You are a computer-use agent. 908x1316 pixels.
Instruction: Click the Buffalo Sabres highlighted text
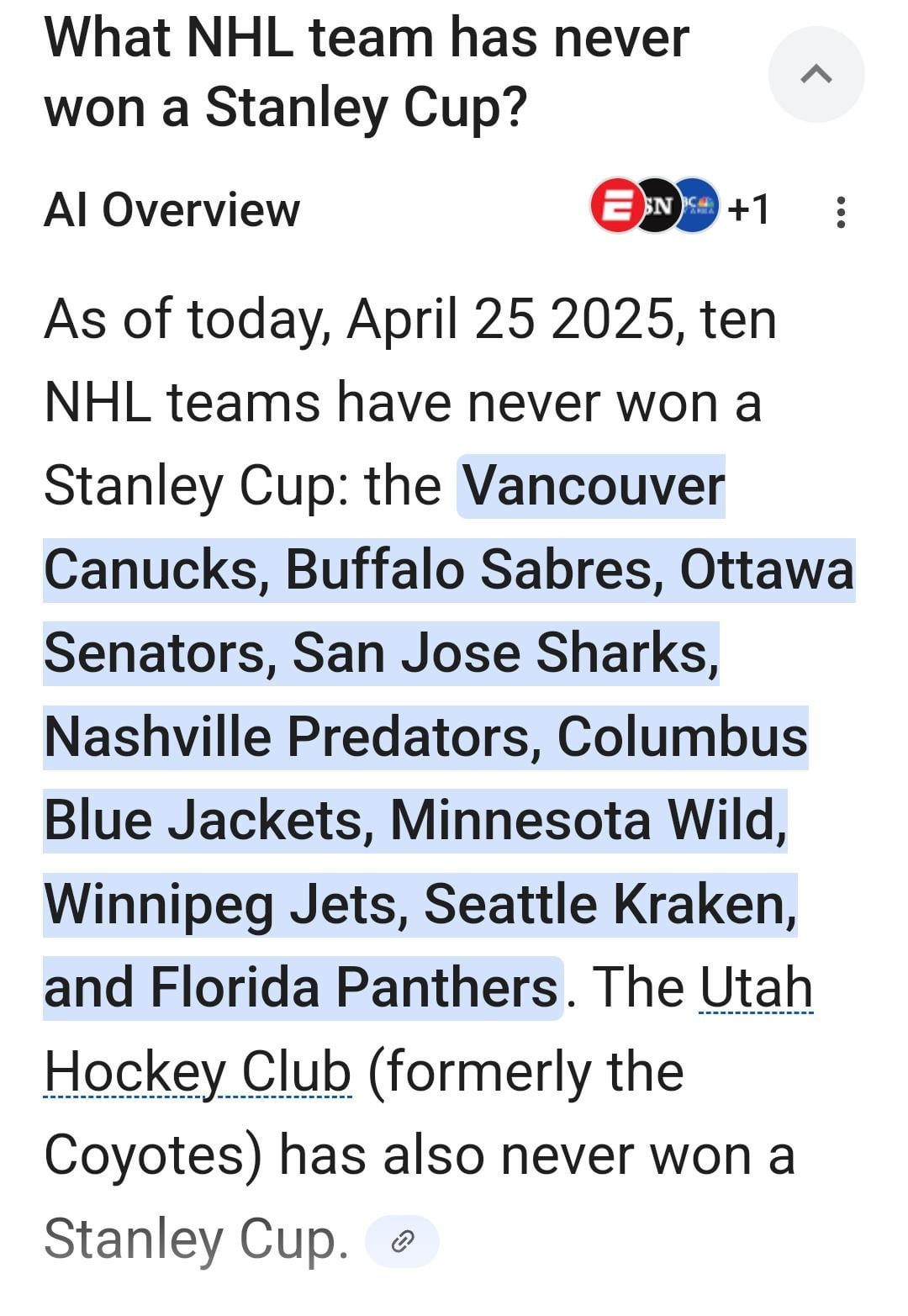pyautogui.click(x=468, y=569)
